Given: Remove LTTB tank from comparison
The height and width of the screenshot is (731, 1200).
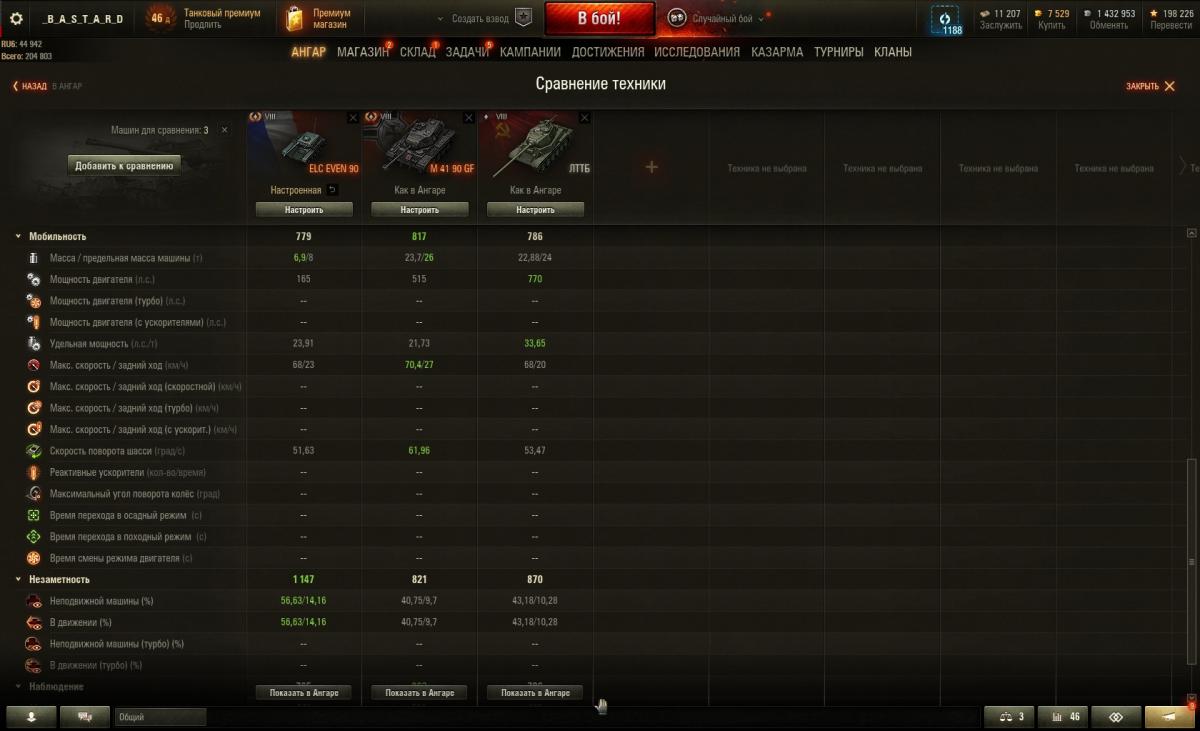Looking at the screenshot, I should click(x=584, y=118).
